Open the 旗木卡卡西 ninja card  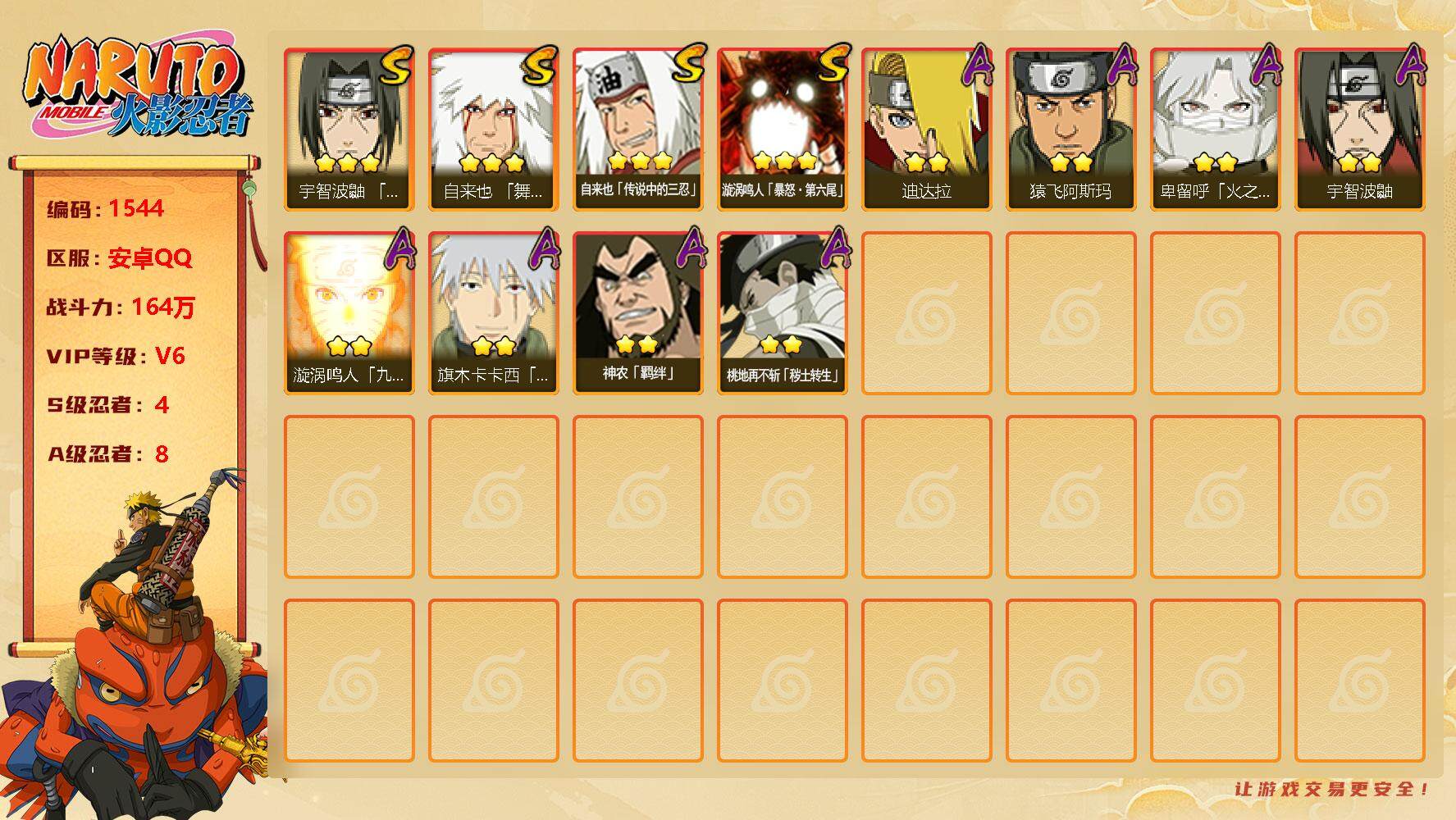pos(493,313)
